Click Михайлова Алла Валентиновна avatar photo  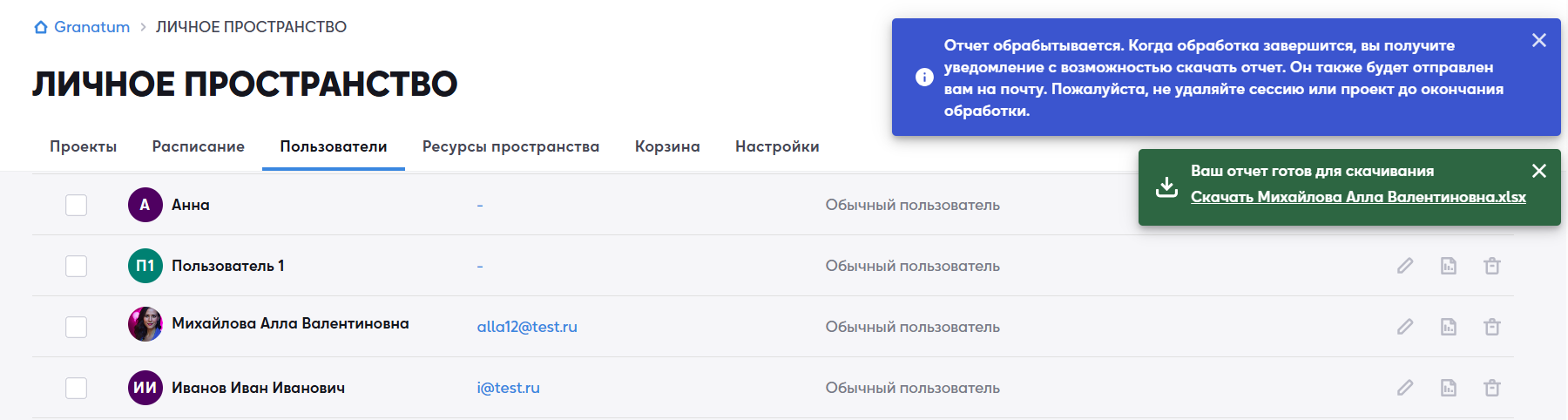(145, 324)
